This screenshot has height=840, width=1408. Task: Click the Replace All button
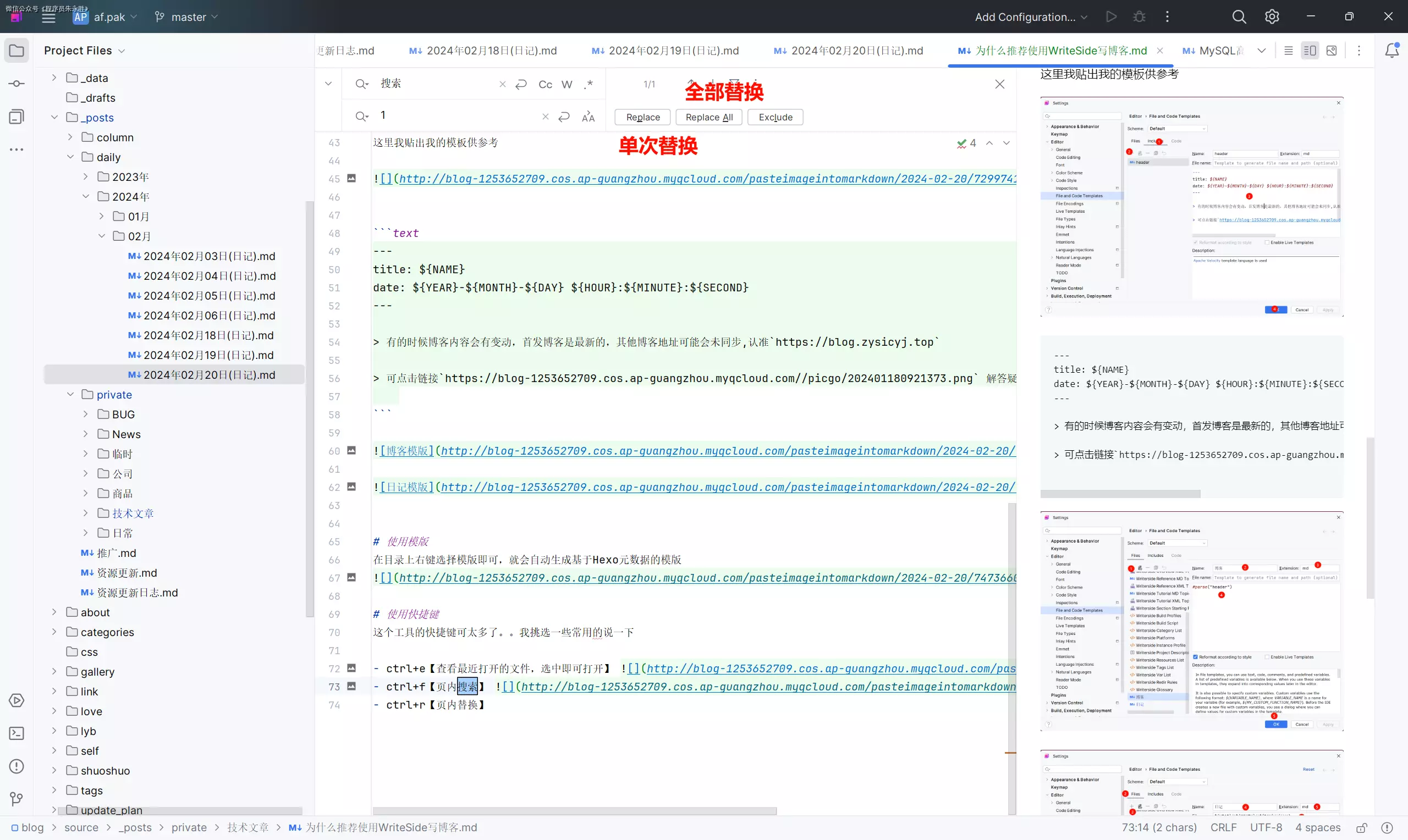(x=708, y=117)
